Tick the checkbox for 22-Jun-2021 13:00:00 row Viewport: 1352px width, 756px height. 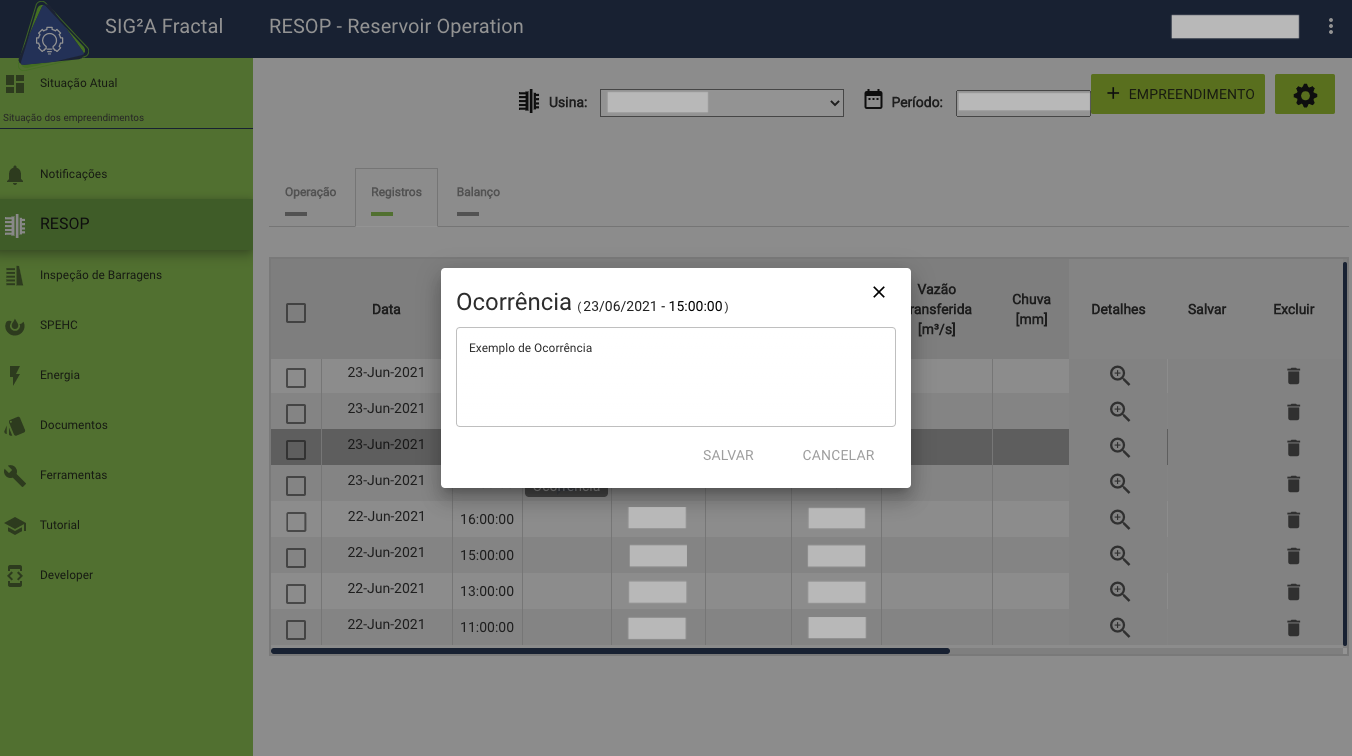(x=296, y=594)
